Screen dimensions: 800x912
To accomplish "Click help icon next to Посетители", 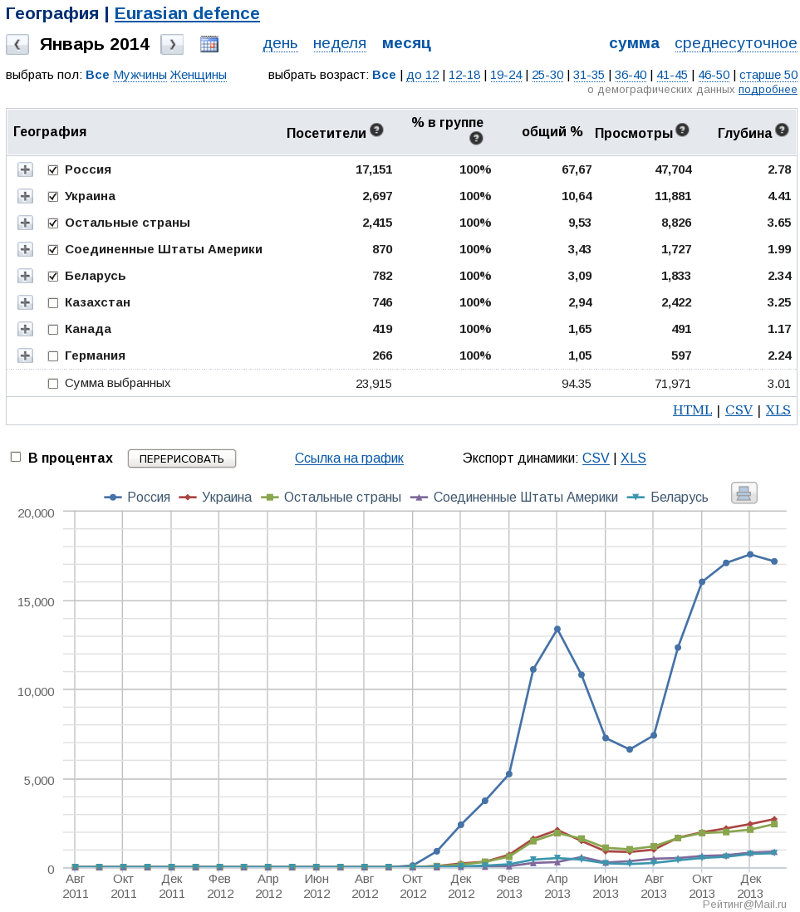I will pos(376,130).
